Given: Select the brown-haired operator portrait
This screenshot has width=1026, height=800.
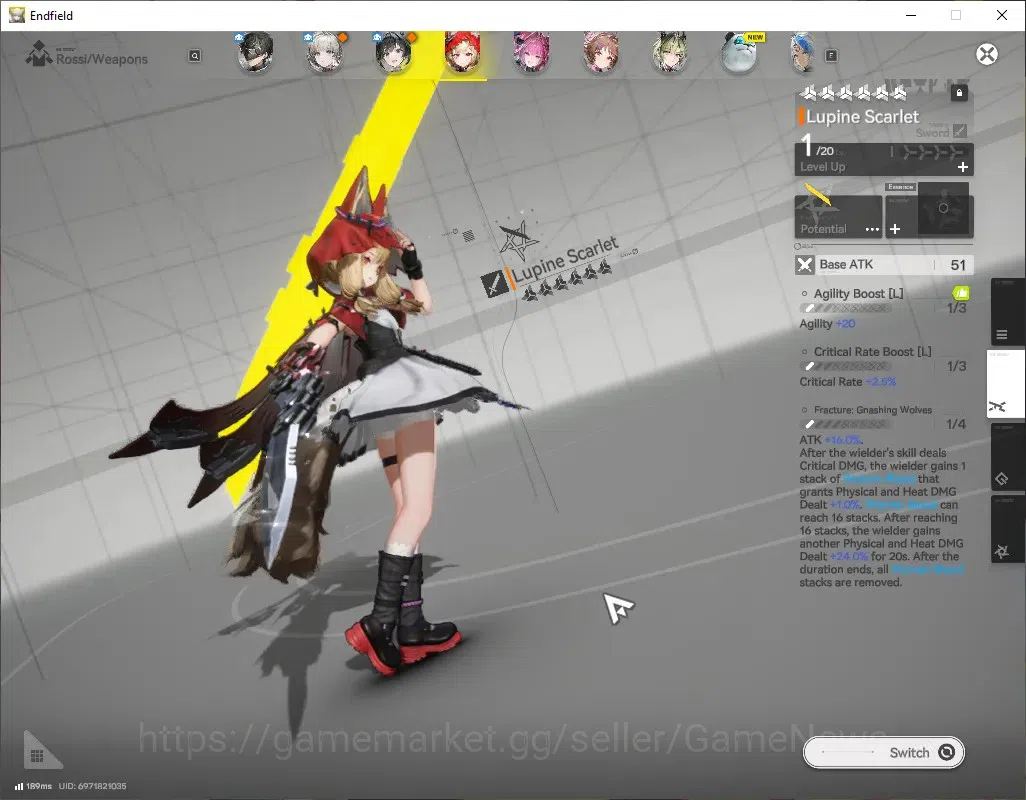Looking at the screenshot, I should point(601,52).
